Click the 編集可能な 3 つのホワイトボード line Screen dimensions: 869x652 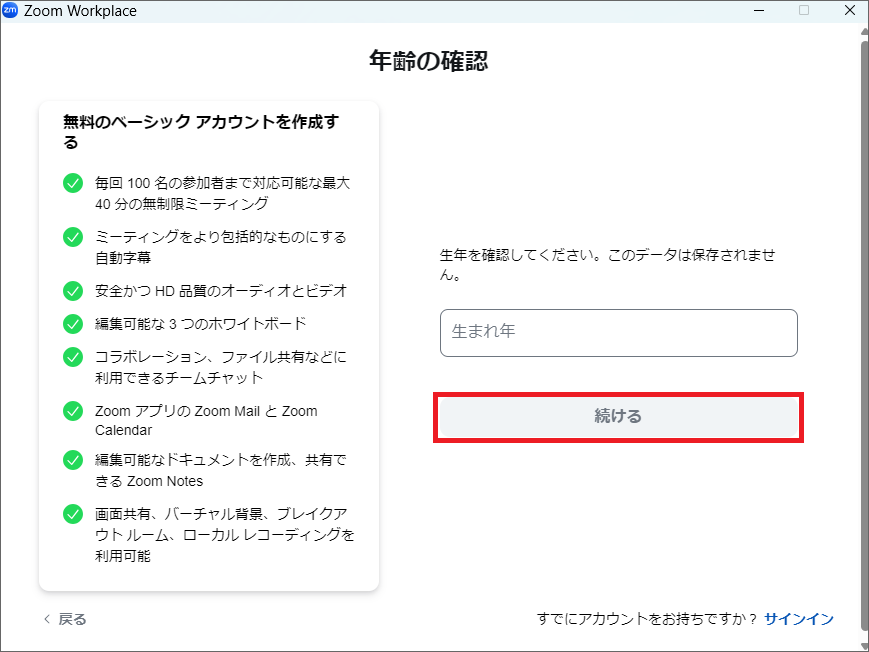pyautogui.click(x=201, y=324)
